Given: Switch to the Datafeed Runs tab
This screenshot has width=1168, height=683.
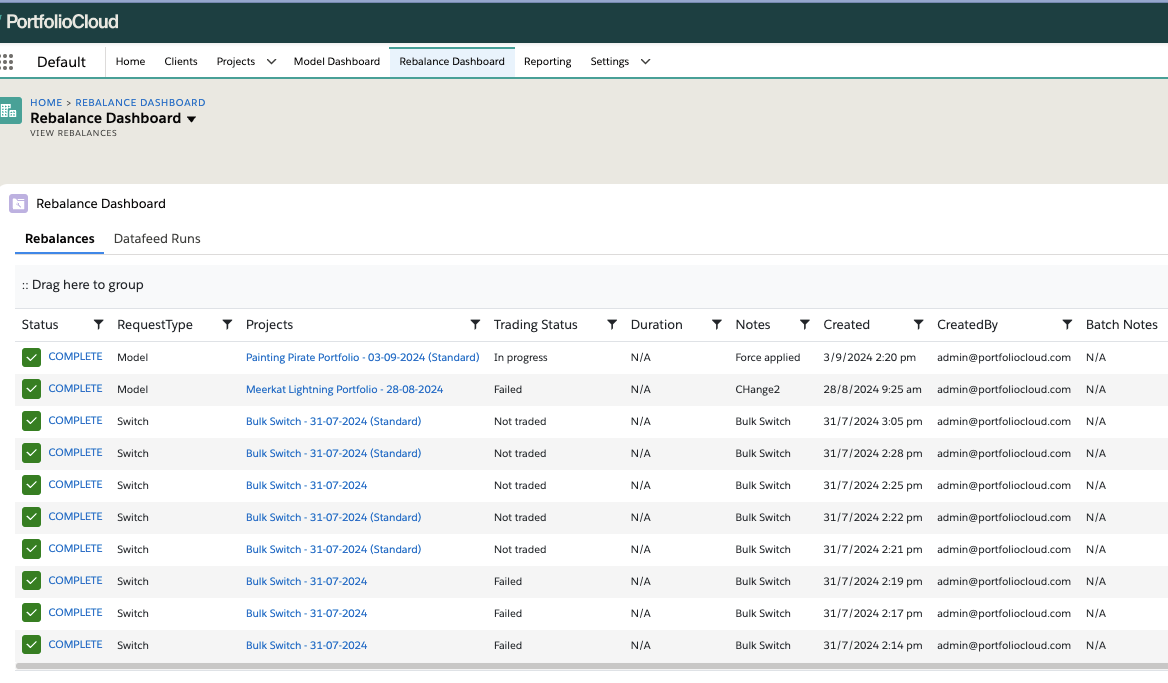Looking at the screenshot, I should point(157,238).
